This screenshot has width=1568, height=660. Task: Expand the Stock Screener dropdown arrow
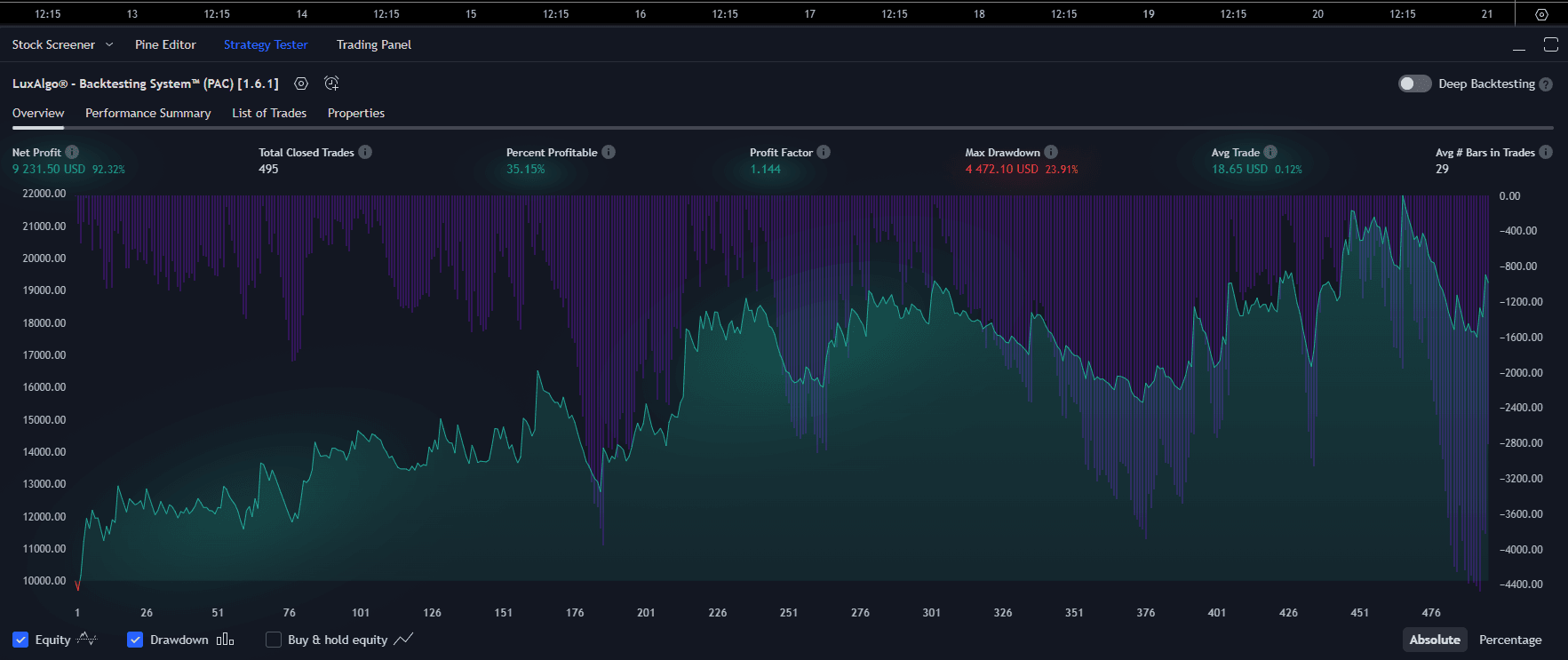[109, 44]
